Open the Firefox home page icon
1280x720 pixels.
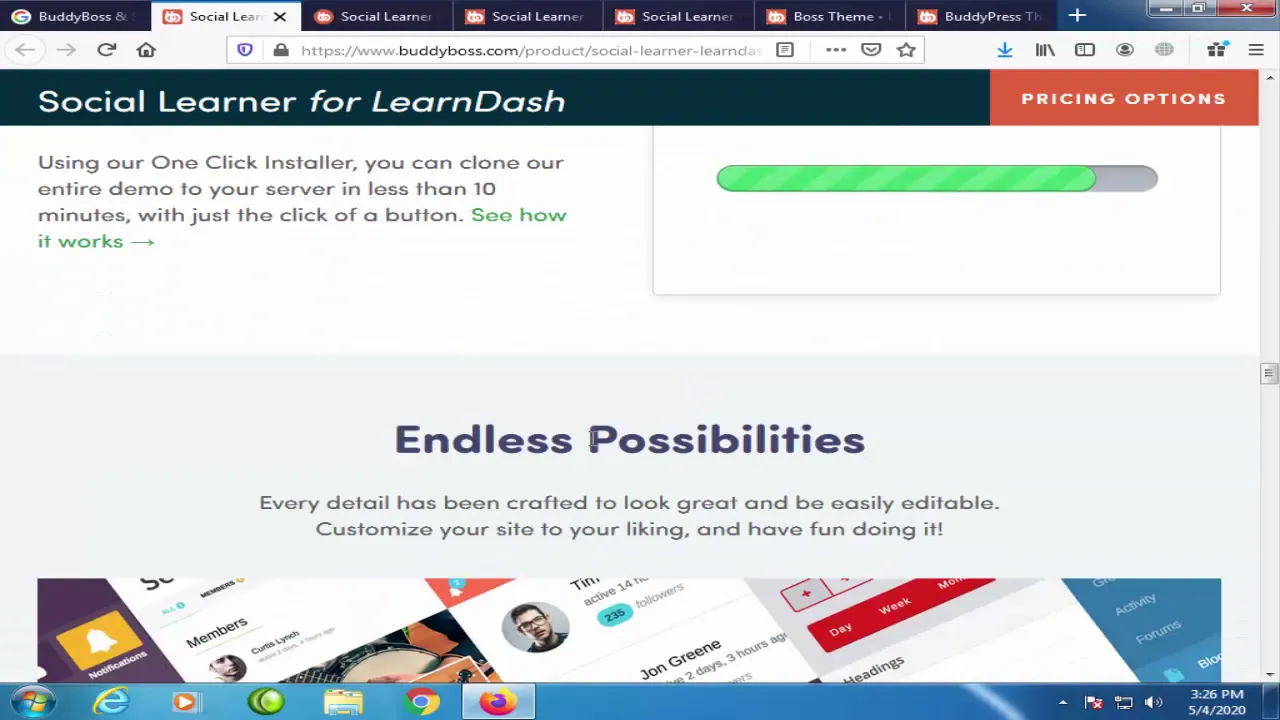click(x=146, y=50)
